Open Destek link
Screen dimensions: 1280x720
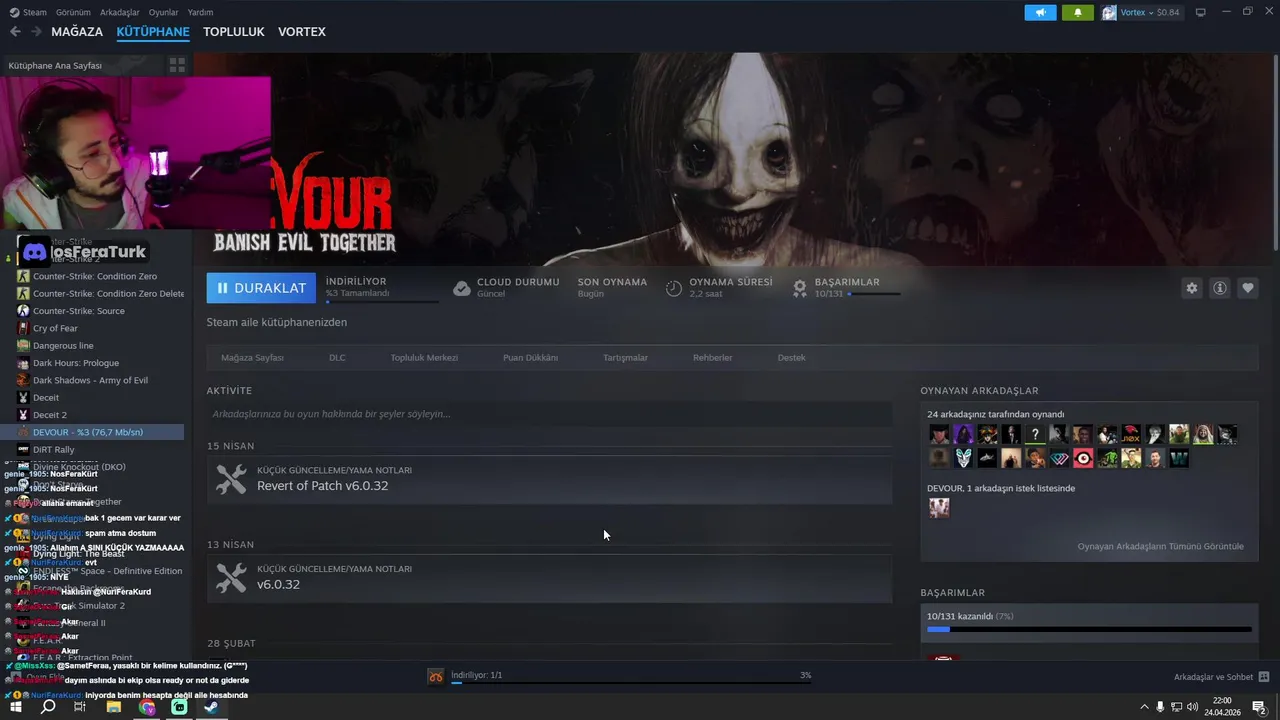coord(791,357)
